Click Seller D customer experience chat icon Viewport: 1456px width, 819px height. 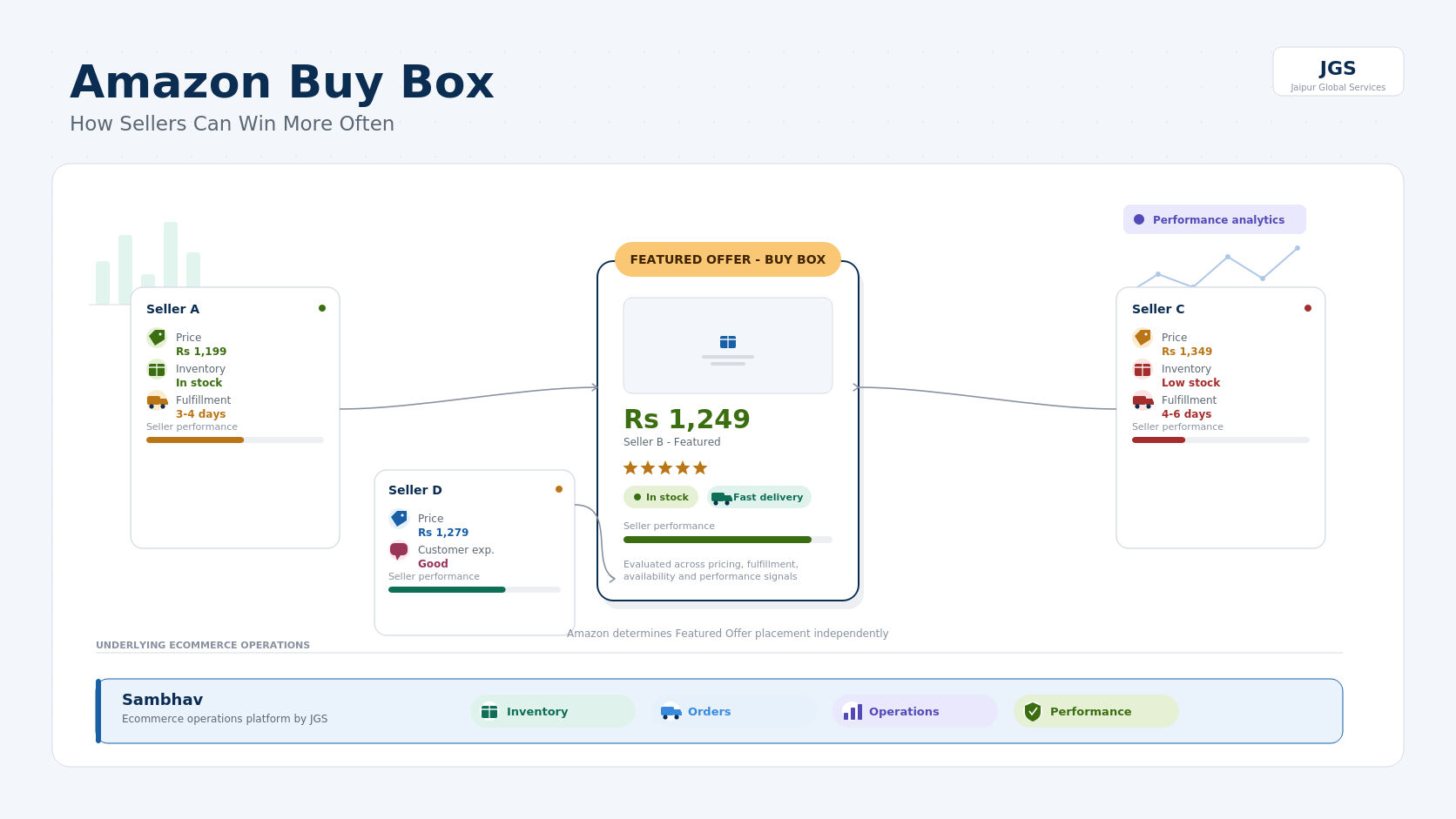[x=399, y=550]
